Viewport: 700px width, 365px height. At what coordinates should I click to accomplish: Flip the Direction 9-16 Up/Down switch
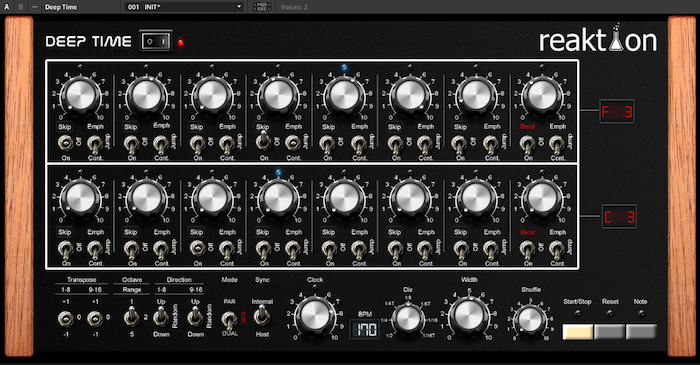tap(195, 318)
